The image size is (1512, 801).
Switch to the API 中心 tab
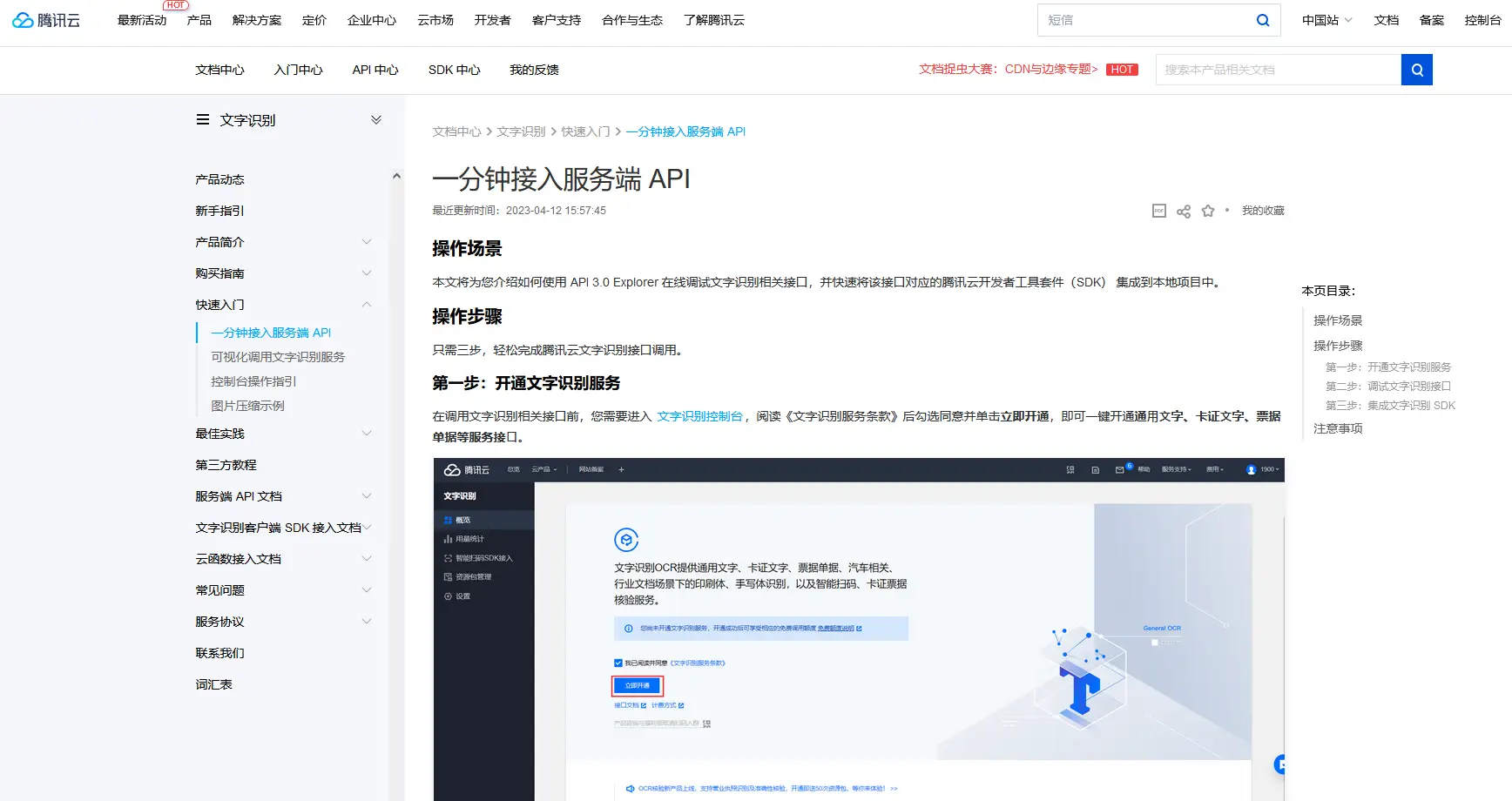point(375,70)
